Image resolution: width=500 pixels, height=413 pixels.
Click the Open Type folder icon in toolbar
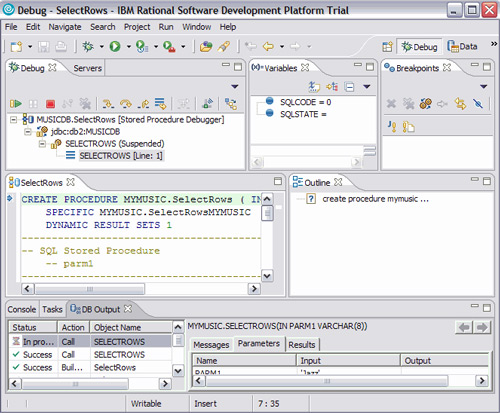pos(206,46)
